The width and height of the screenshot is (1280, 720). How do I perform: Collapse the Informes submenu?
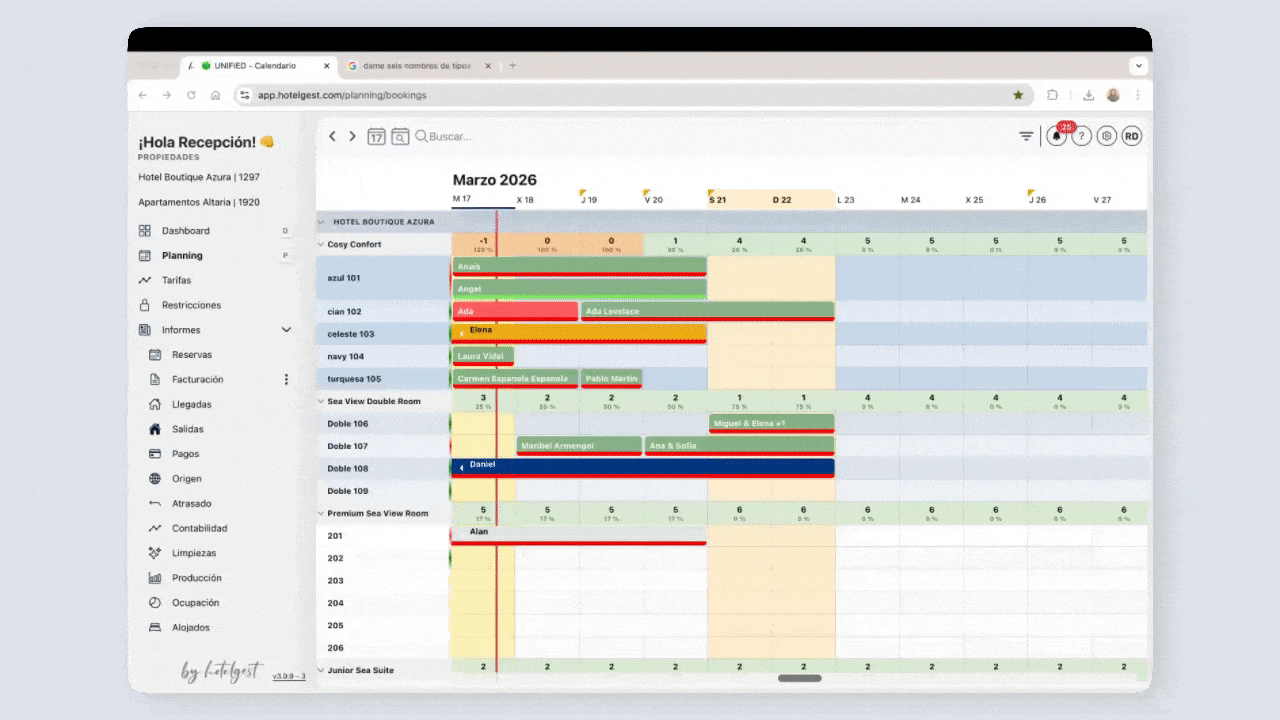(x=286, y=330)
